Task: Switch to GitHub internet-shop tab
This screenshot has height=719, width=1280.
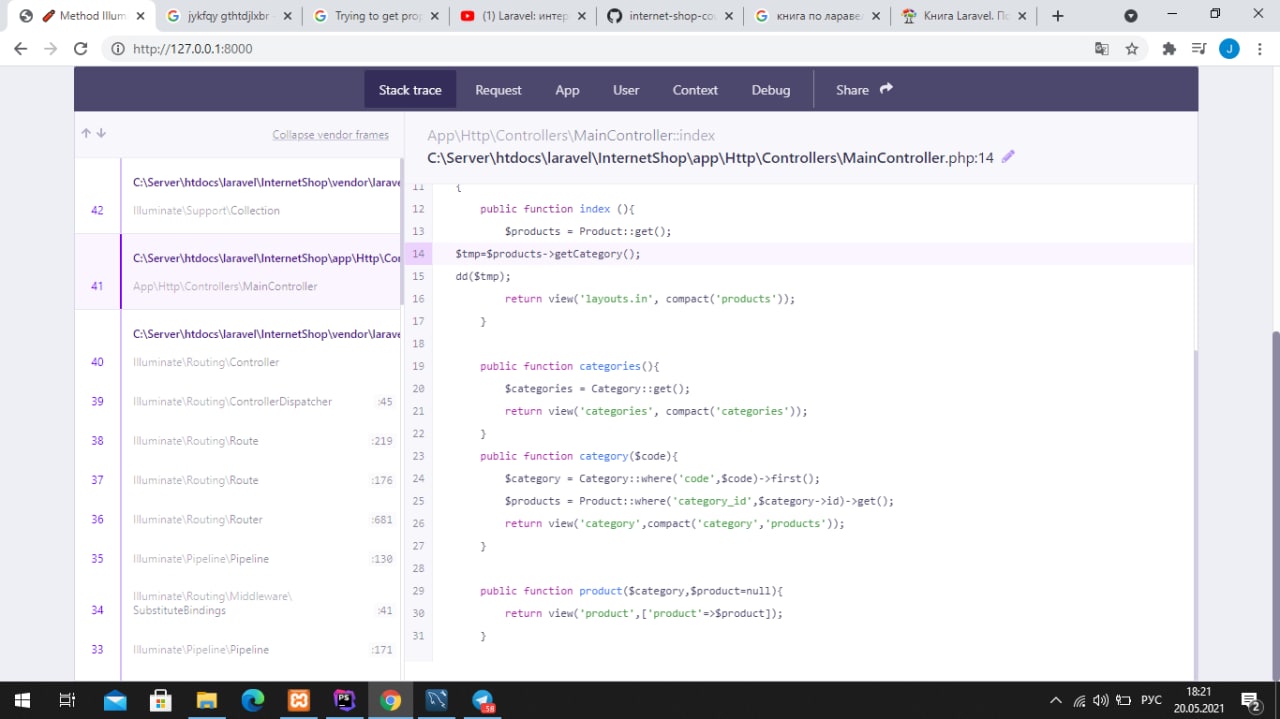Action: pyautogui.click(x=670, y=16)
